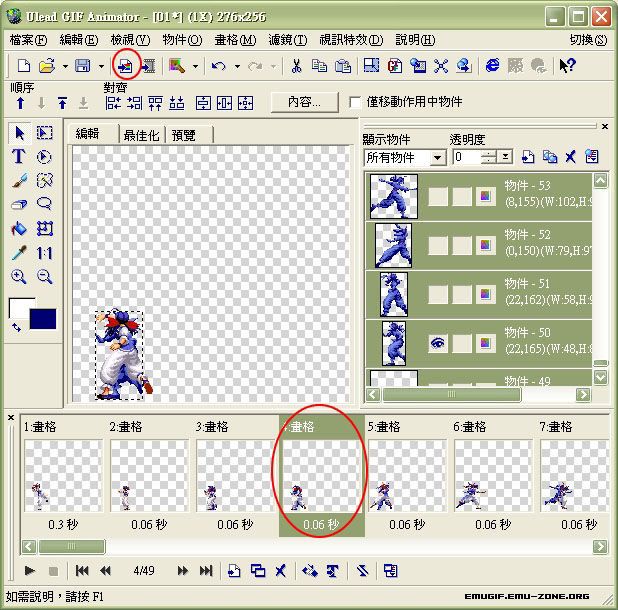
Task: Click the align-left objects icon
Action: [113, 103]
